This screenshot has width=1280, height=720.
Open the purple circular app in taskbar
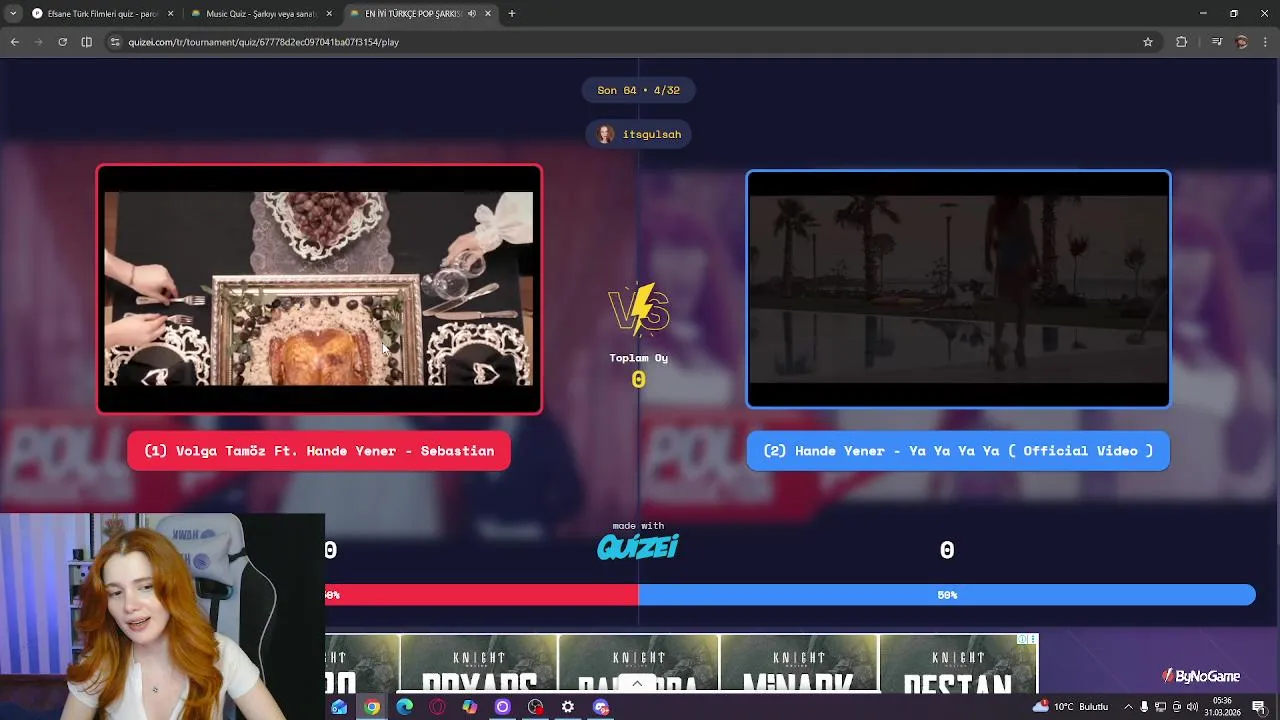502,707
